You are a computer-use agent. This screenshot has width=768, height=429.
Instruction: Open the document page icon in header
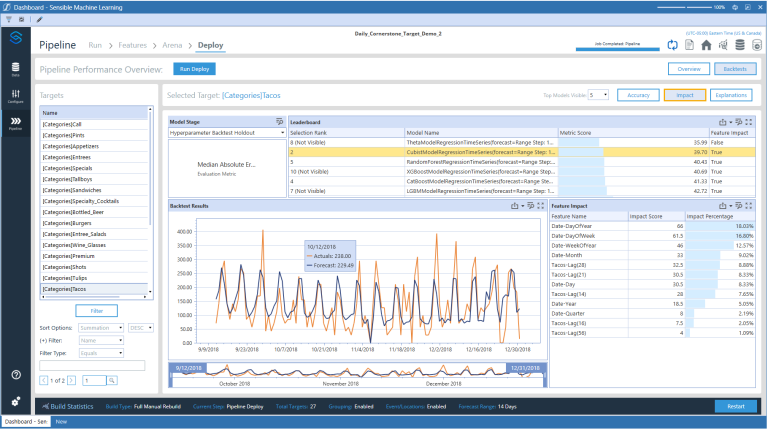pos(689,45)
